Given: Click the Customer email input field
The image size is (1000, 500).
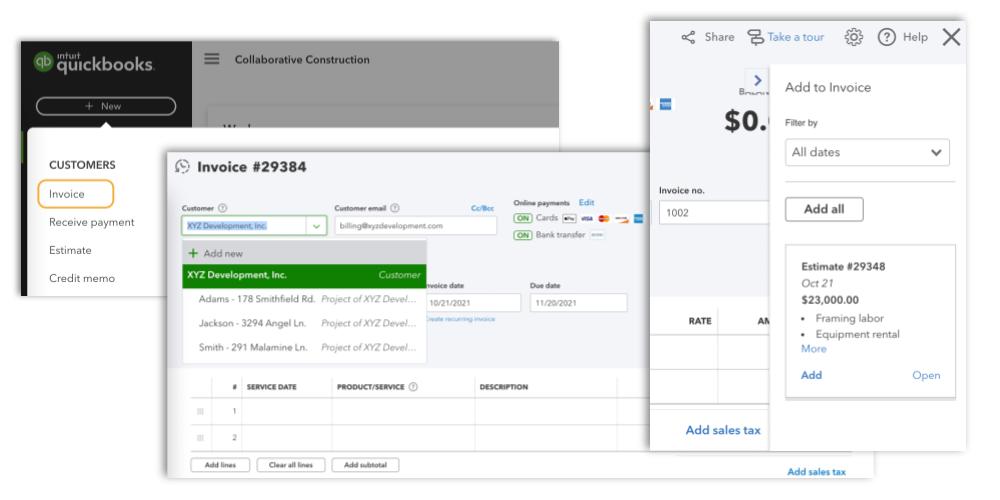Looking at the screenshot, I should click(415, 226).
